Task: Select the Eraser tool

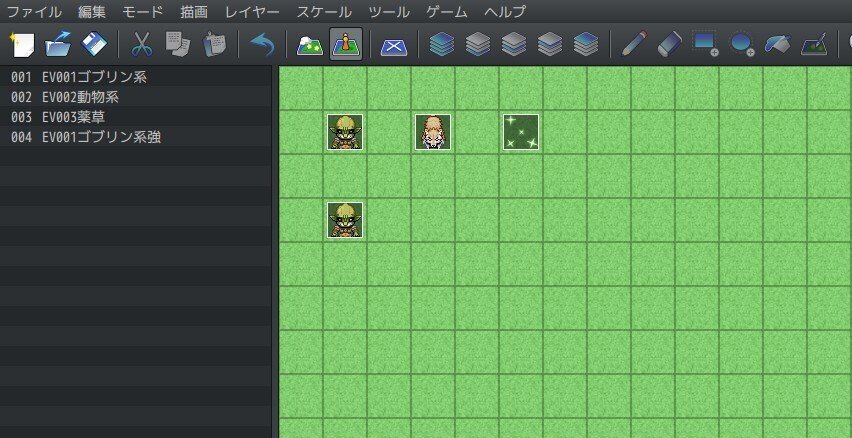Action: coord(669,45)
